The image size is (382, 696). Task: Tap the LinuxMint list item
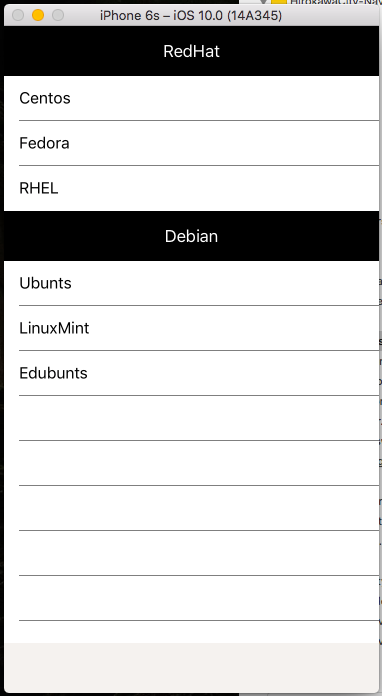pyautogui.click(x=191, y=328)
